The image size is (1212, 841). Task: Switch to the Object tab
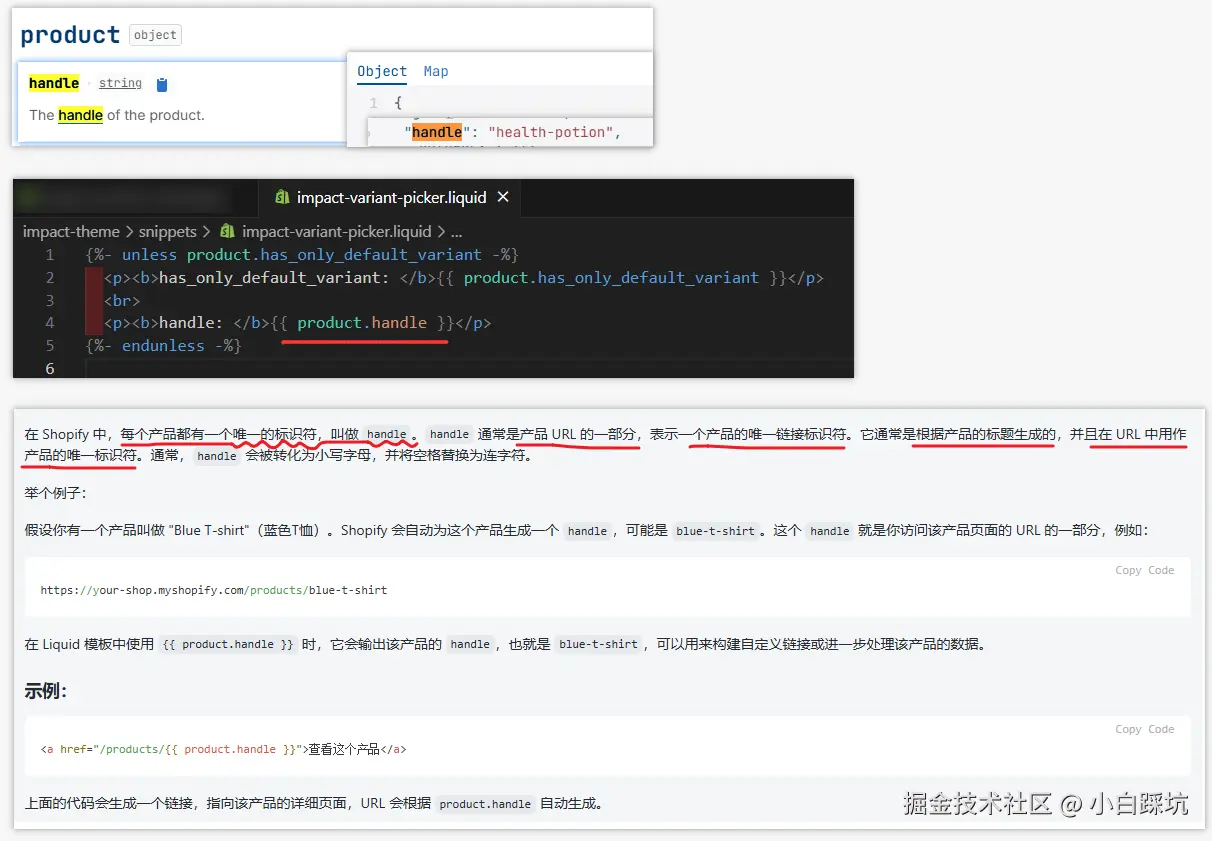point(382,71)
